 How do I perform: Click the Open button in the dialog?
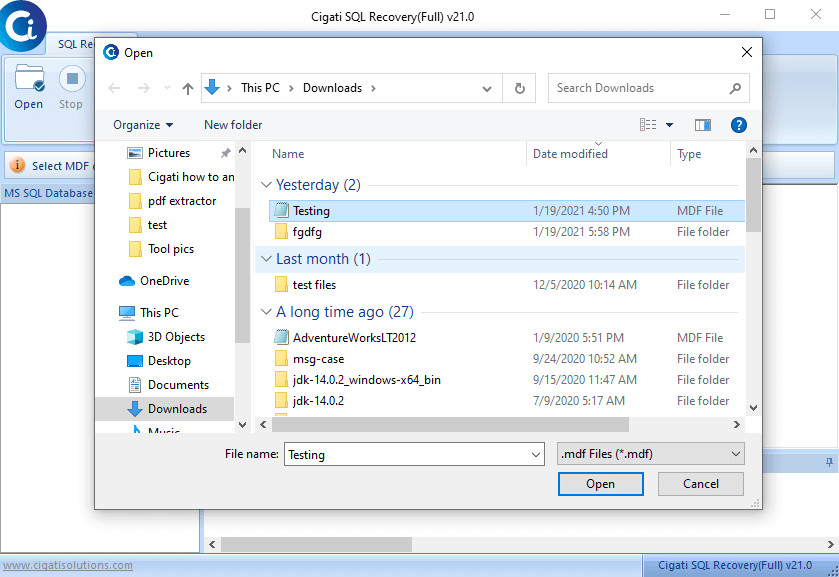coord(600,484)
